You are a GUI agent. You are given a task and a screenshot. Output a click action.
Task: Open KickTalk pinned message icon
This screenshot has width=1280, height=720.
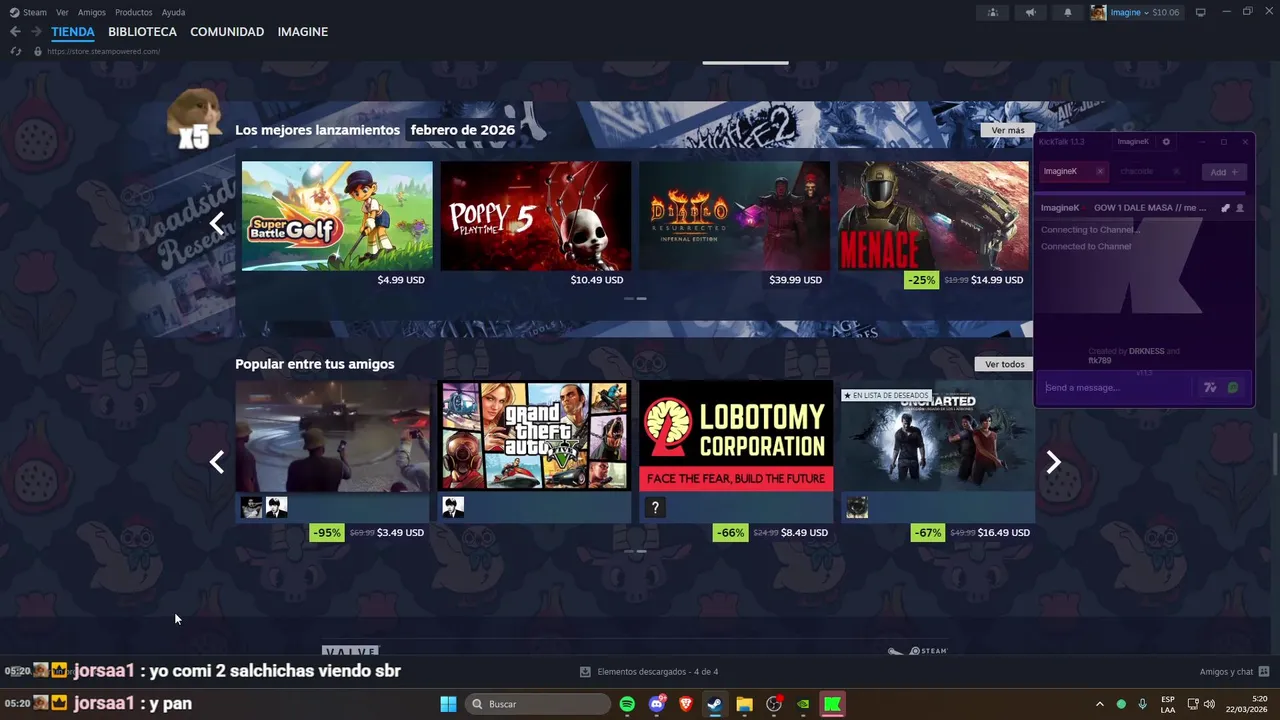(1226, 208)
